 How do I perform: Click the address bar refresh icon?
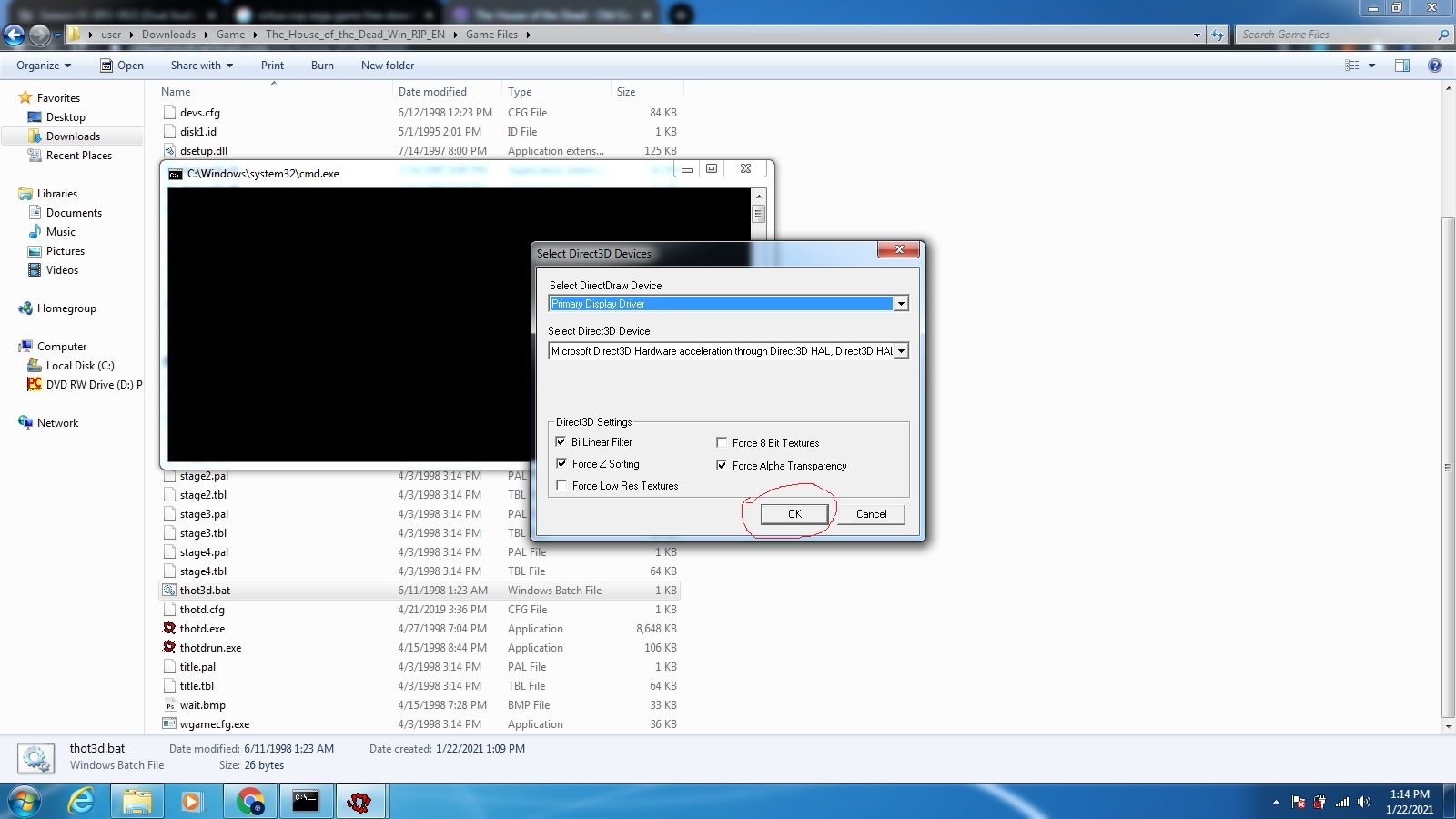(1218, 35)
